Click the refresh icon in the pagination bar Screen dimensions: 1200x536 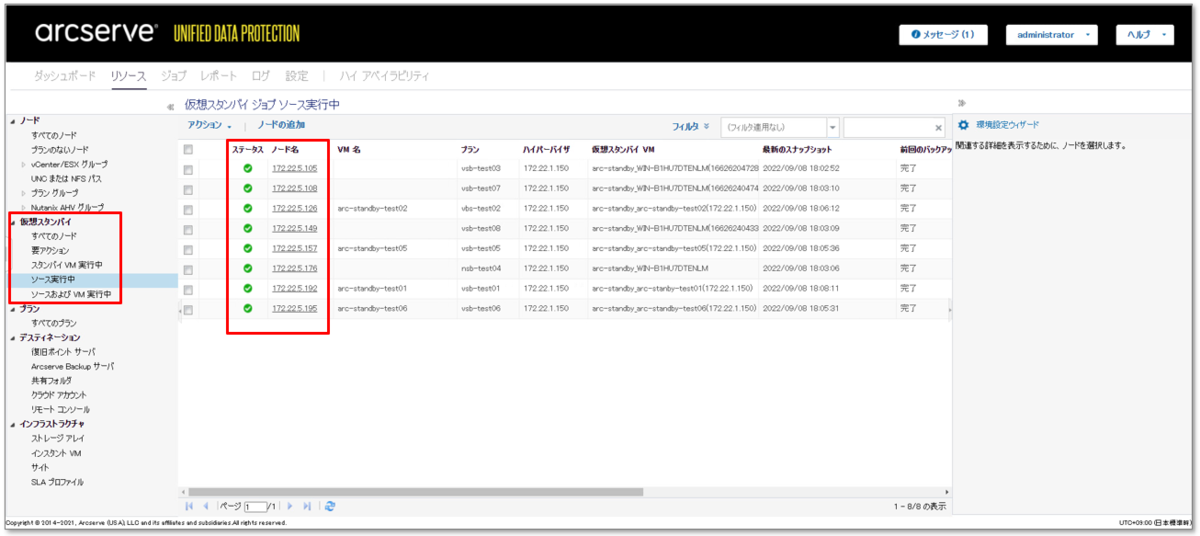point(330,506)
